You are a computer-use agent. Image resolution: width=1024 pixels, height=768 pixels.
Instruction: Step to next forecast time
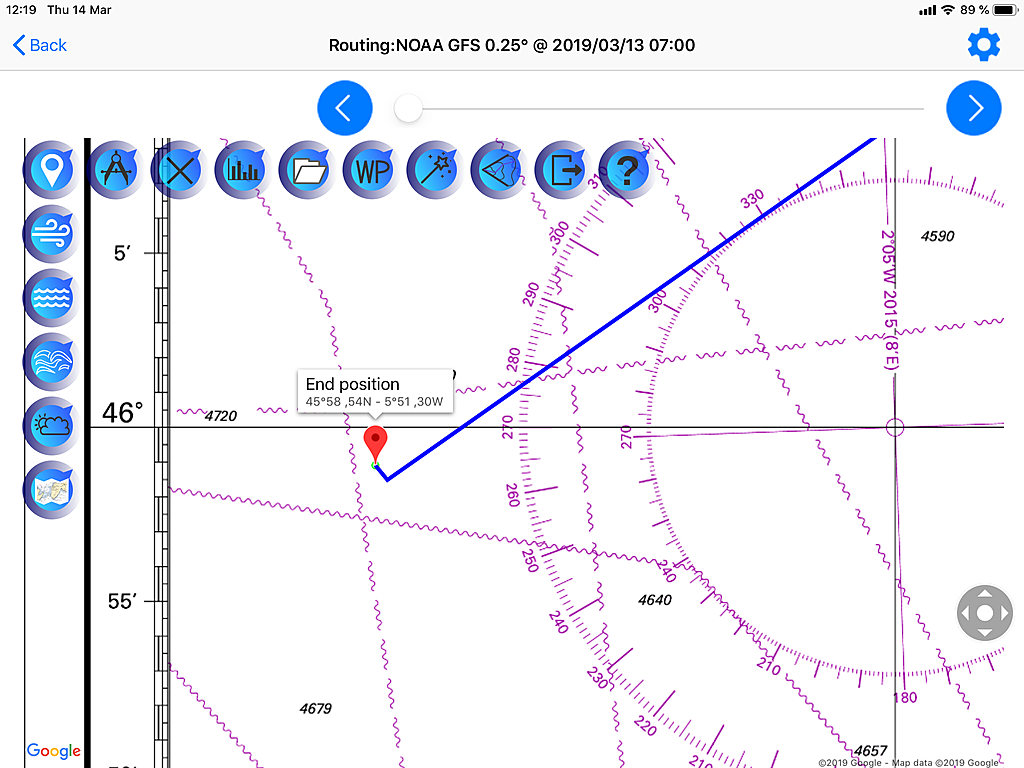pyautogui.click(x=974, y=108)
